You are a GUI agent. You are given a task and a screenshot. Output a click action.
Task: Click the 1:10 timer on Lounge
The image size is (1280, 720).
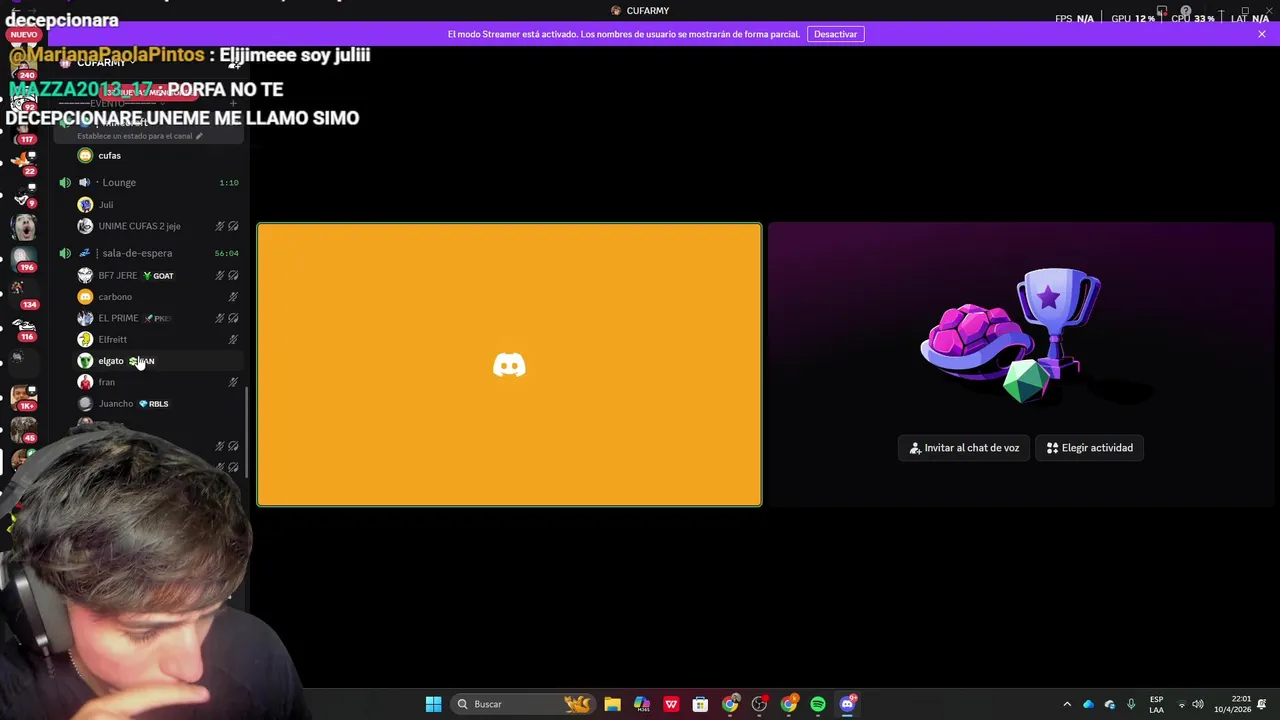229,183
